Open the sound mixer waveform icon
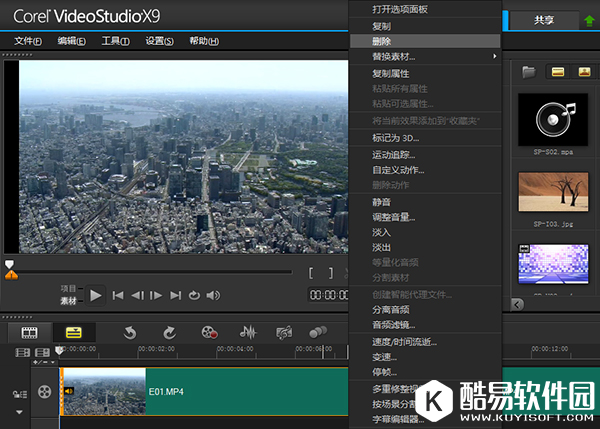 (x=248, y=332)
